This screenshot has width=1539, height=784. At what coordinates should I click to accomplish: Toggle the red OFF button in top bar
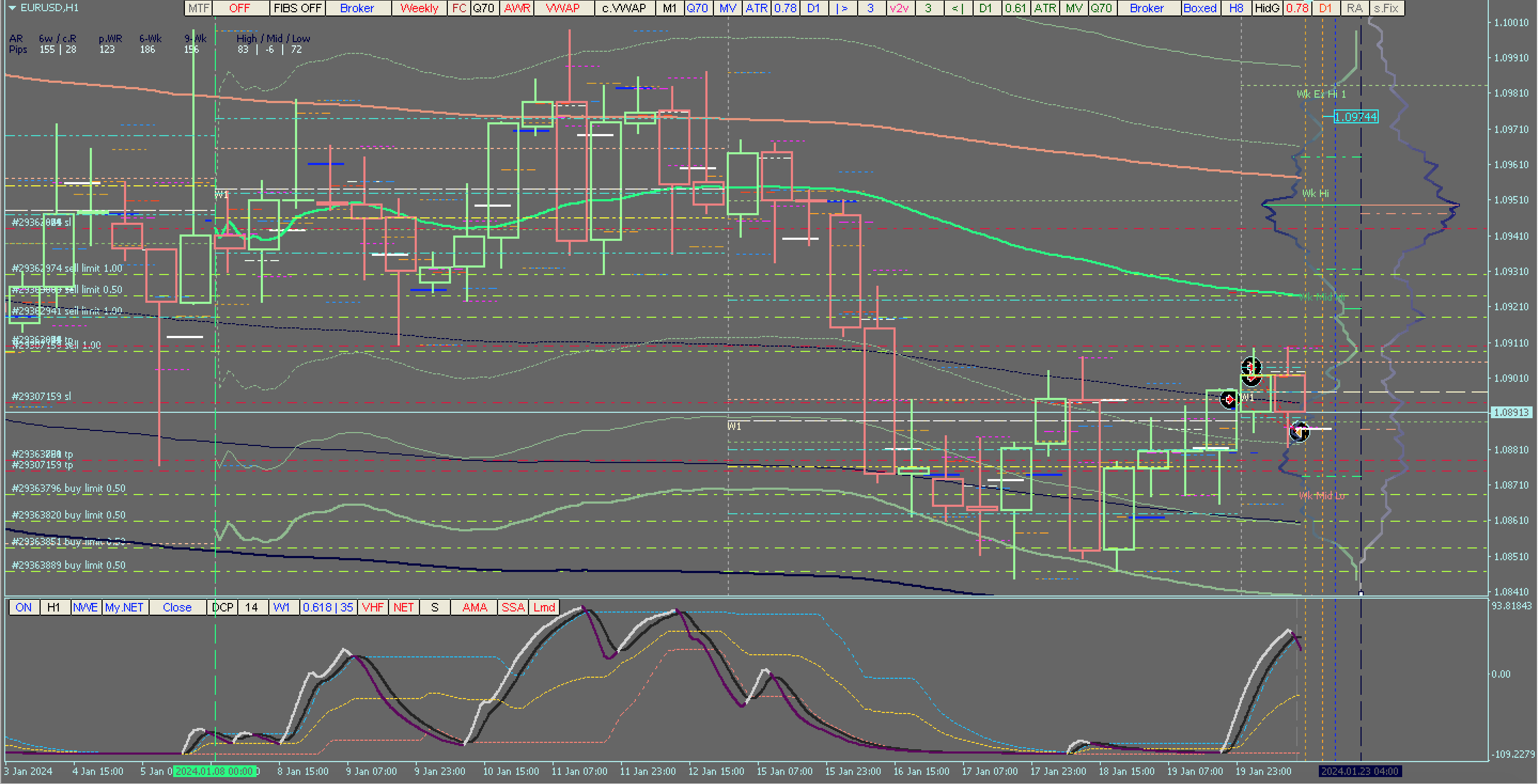pos(239,9)
